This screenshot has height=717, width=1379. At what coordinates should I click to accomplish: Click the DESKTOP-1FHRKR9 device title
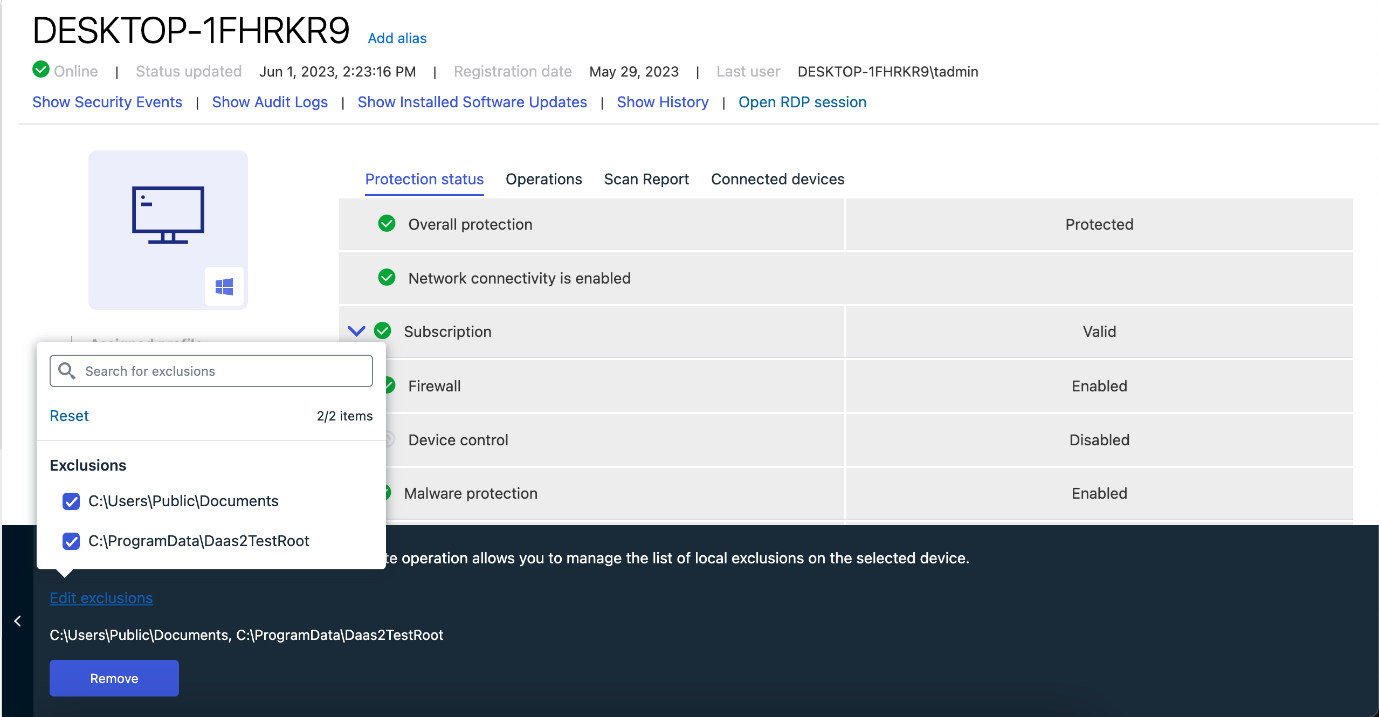tap(191, 32)
